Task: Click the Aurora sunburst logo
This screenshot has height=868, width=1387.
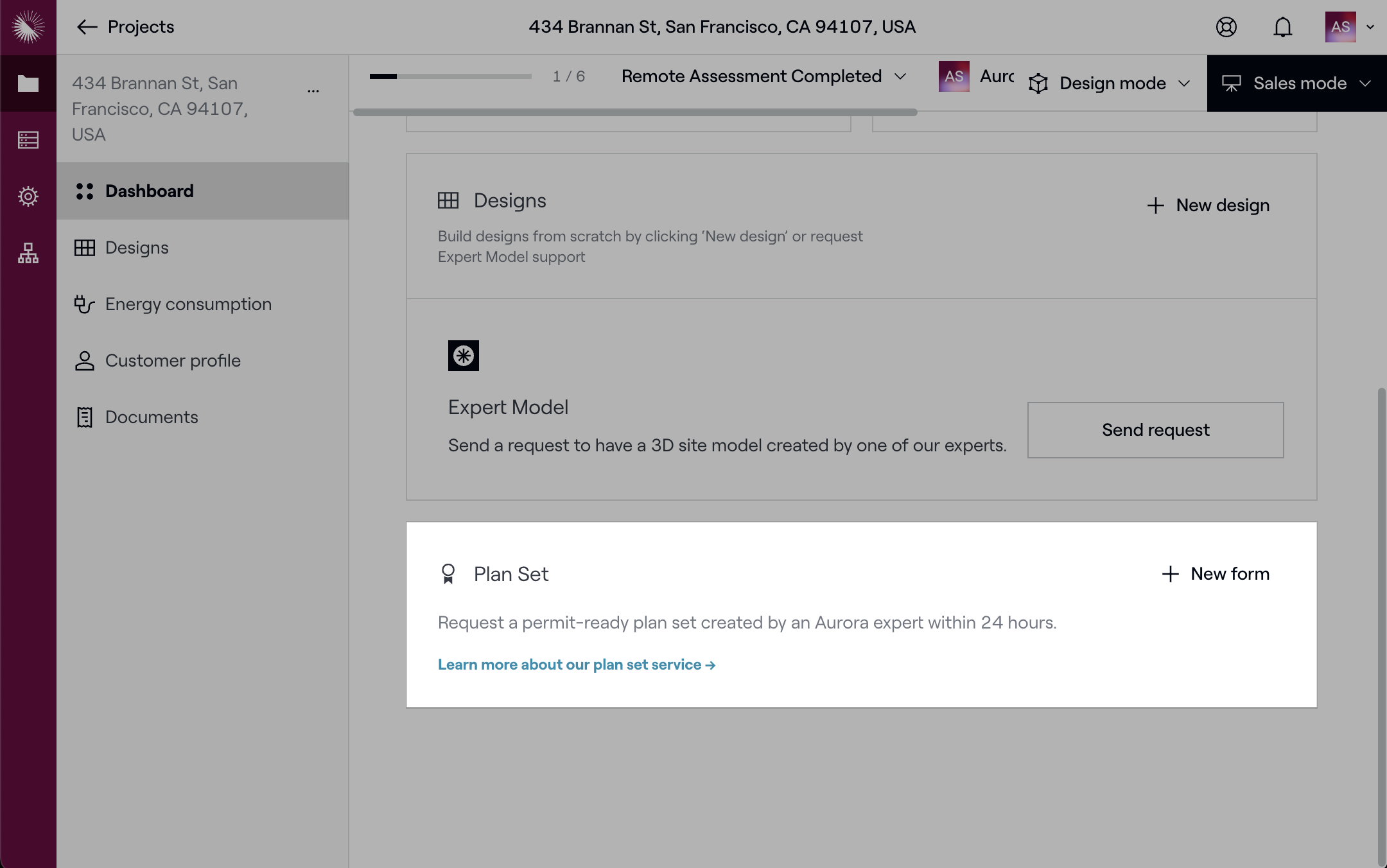Action: click(x=28, y=27)
